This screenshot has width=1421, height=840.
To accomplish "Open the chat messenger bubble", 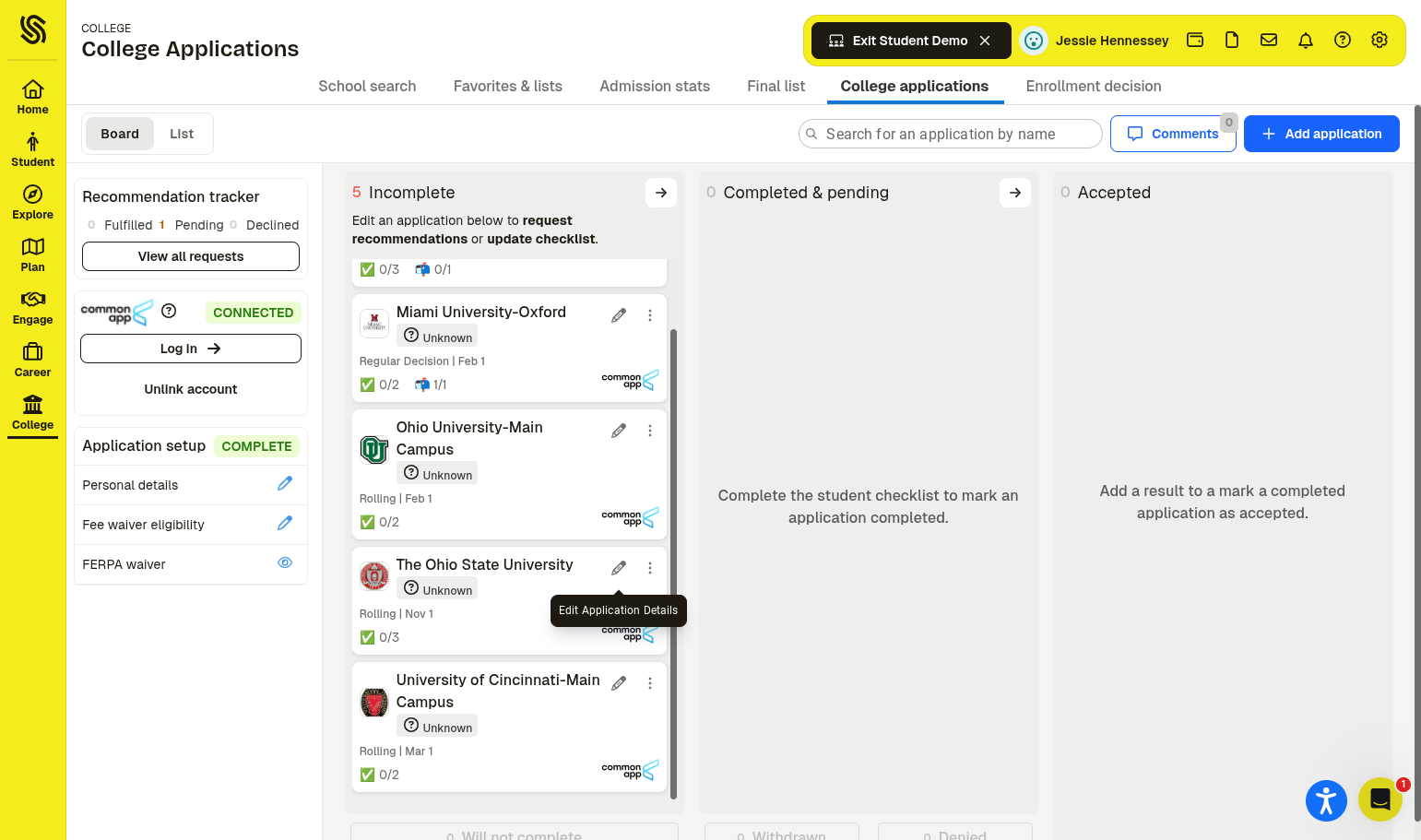I will (x=1380, y=799).
